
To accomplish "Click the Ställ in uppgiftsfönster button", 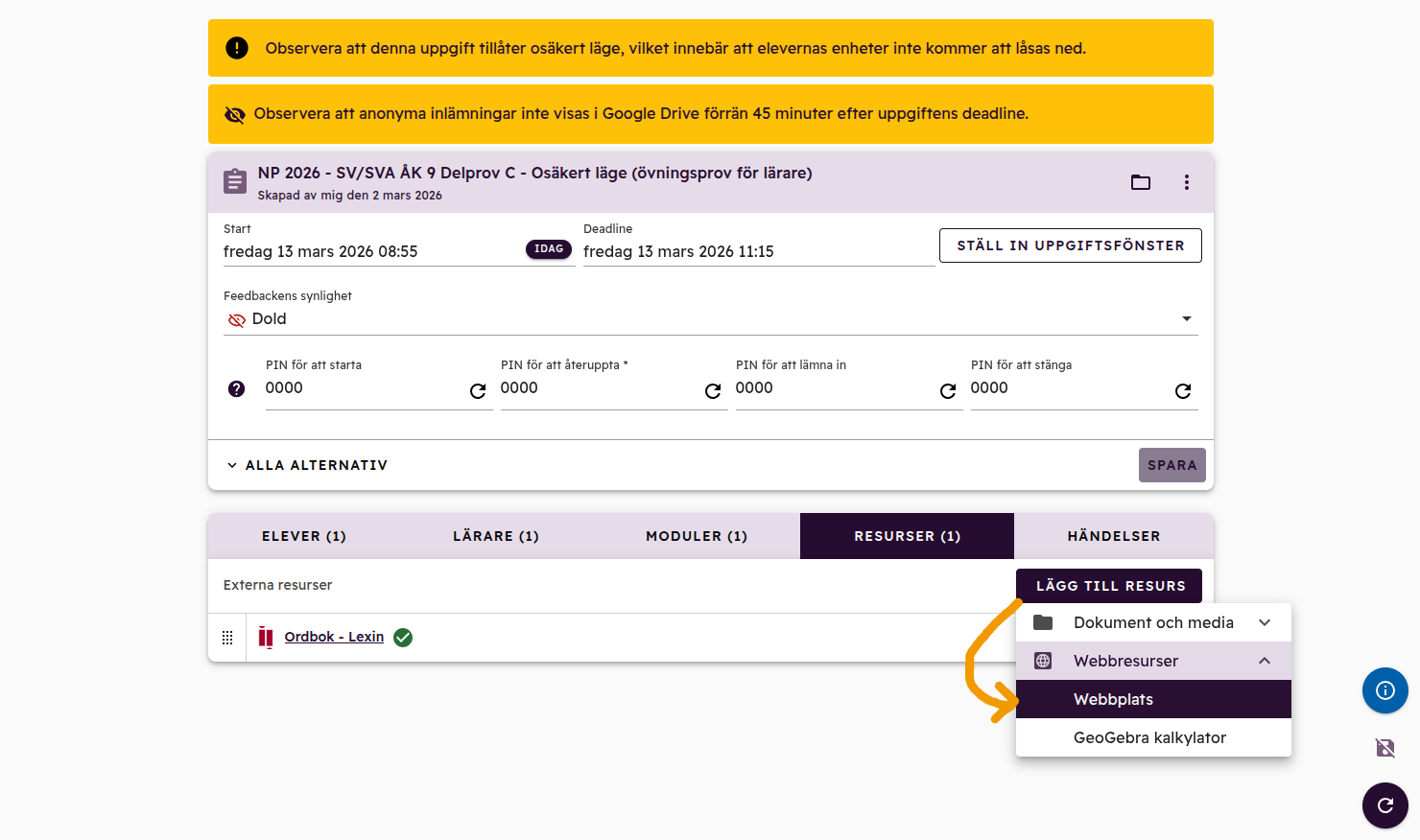I will 1070,245.
